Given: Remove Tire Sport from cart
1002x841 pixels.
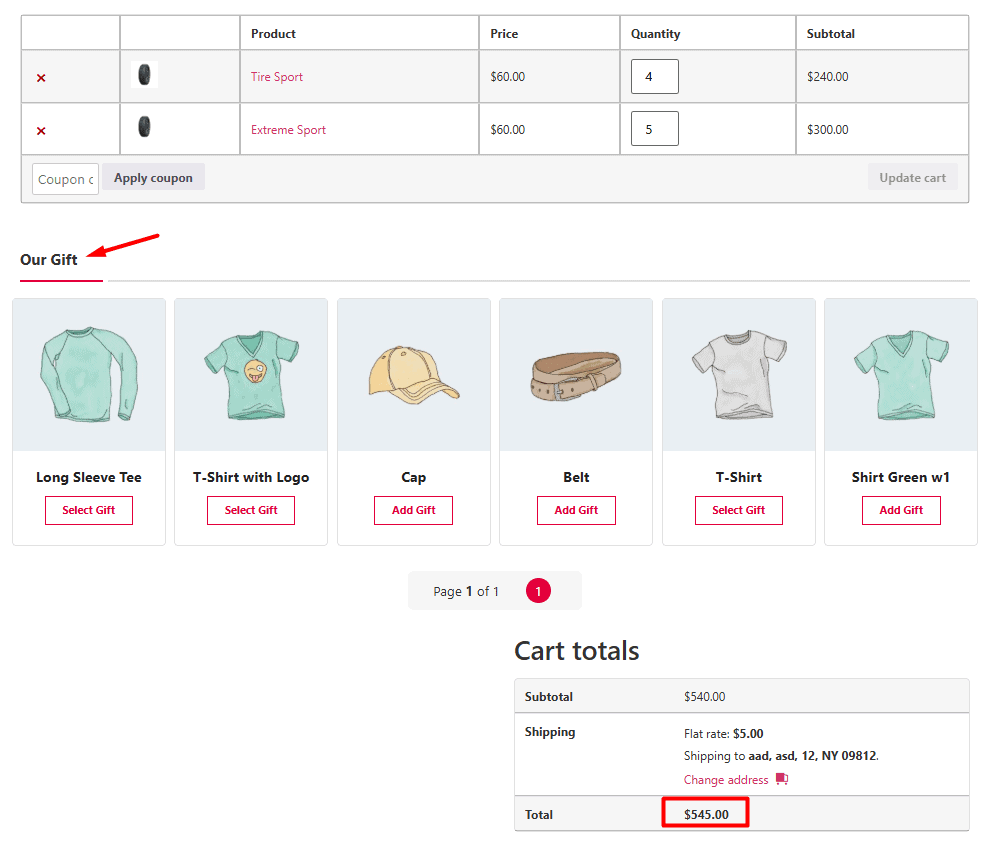Looking at the screenshot, I should click(41, 78).
